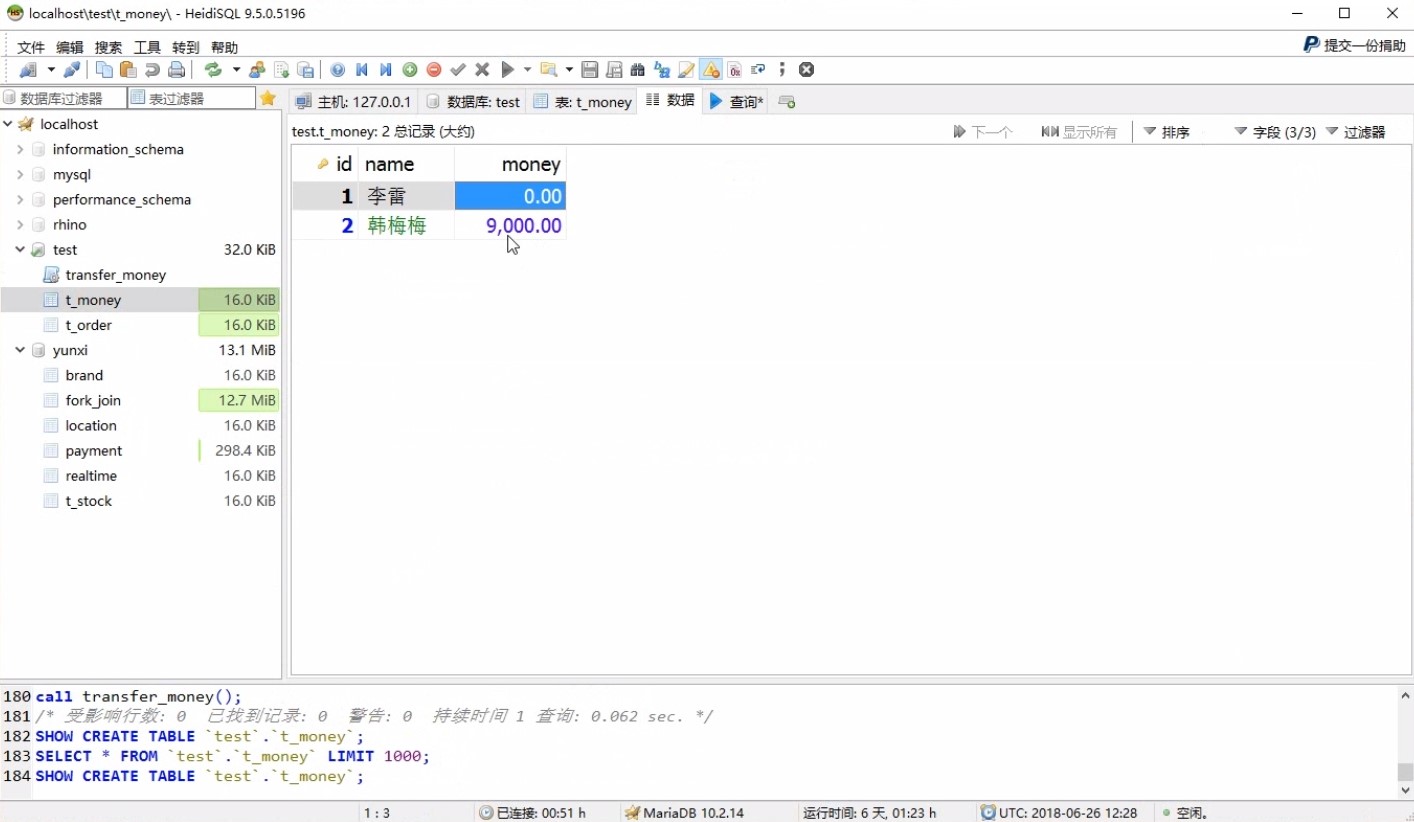
Task: Collapse the localhost tree node
Action: point(8,124)
